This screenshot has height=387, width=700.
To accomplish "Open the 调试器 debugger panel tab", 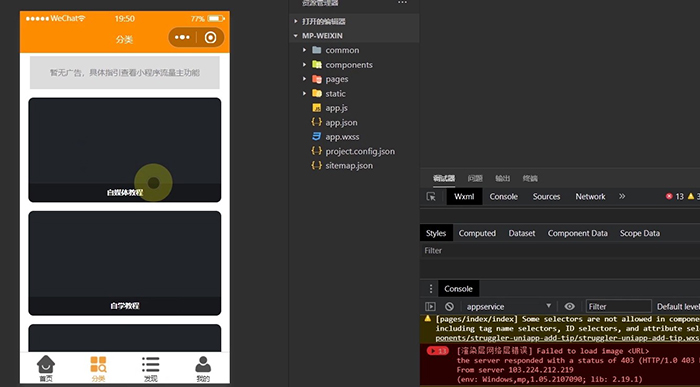I will (444, 179).
